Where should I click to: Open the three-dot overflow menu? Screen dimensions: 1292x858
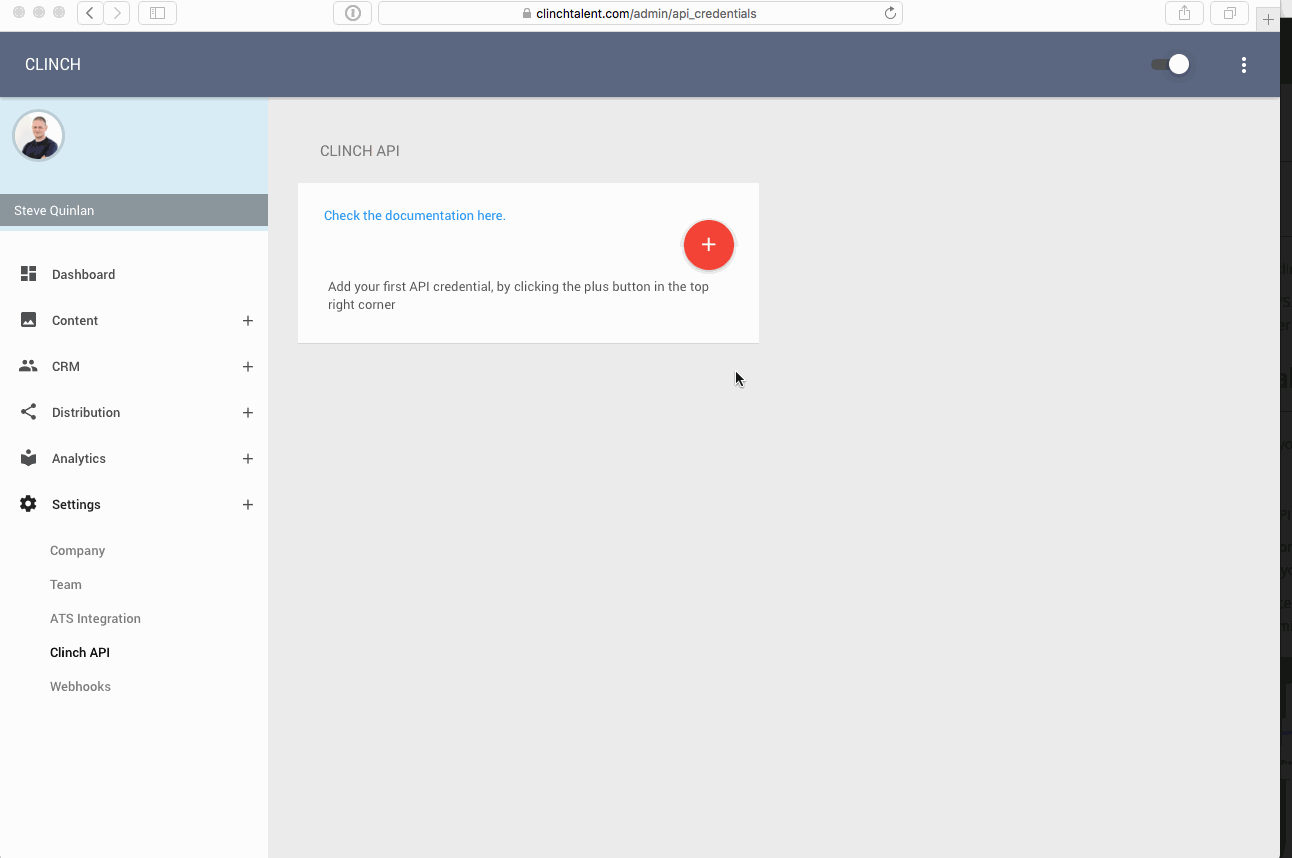(x=1243, y=65)
